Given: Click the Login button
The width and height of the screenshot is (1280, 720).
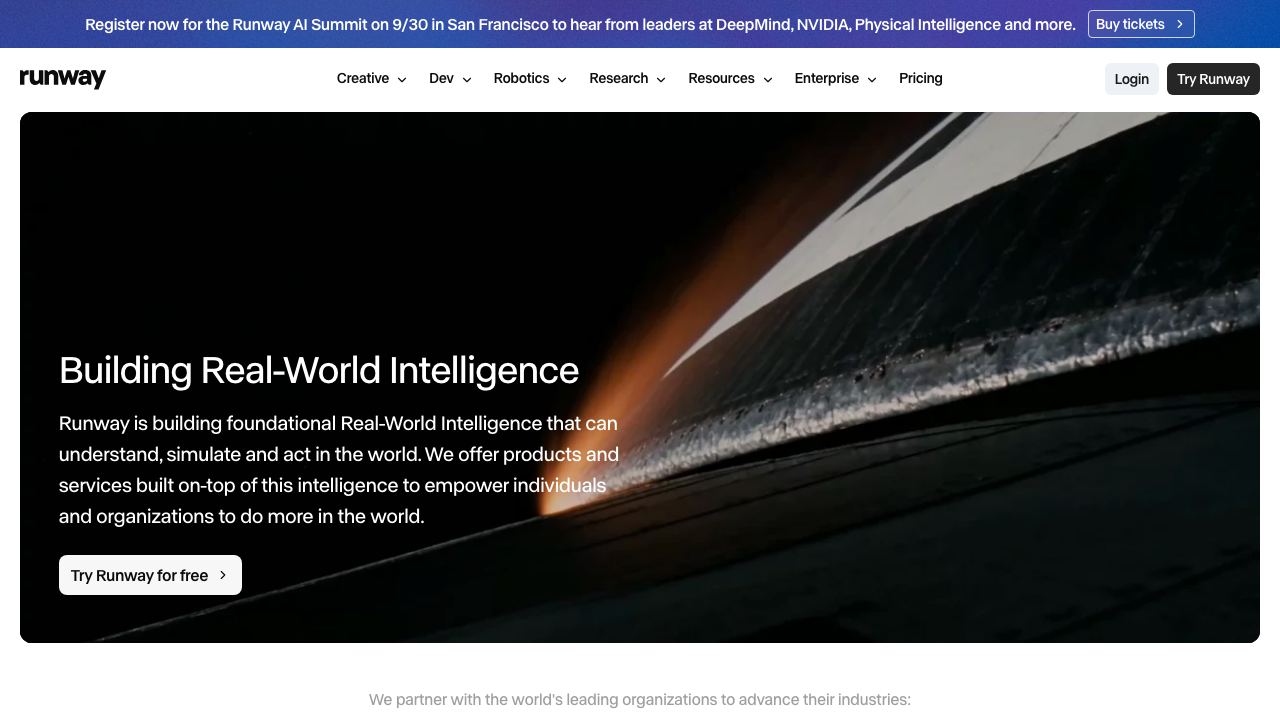Looking at the screenshot, I should pyautogui.click(x=1132, y=79).
